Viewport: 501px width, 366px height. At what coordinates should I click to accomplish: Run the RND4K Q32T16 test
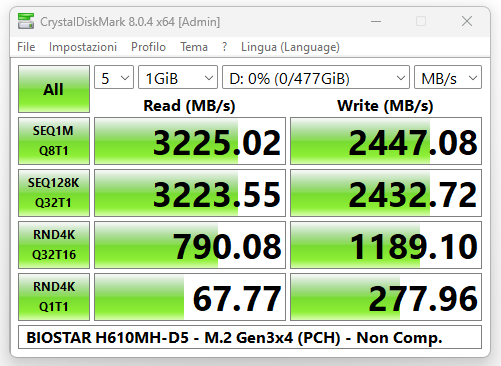[x=54, y=245]
